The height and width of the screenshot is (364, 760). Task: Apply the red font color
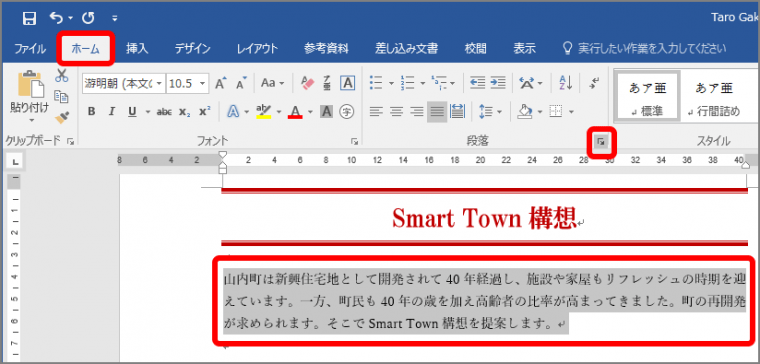click(x=295, y=112)
